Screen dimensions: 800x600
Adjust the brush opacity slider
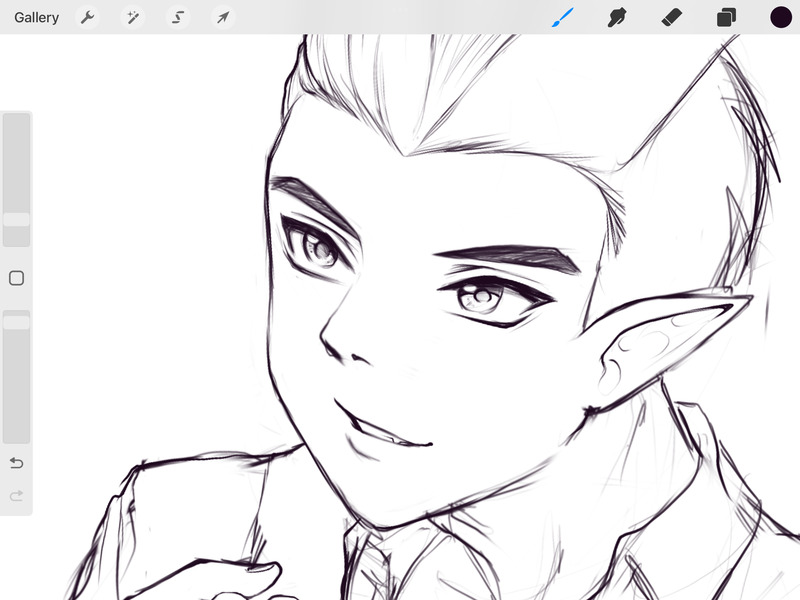point(16,377)
